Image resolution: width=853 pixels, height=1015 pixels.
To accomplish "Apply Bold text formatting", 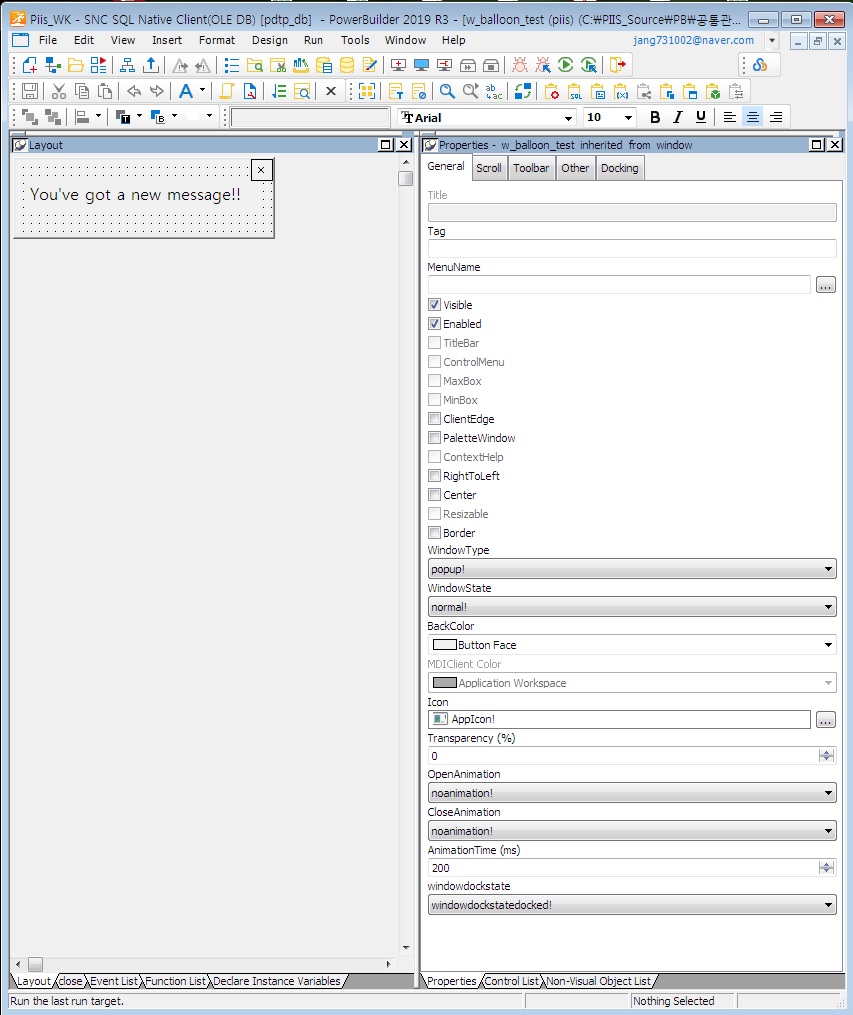I will point(655,117).
